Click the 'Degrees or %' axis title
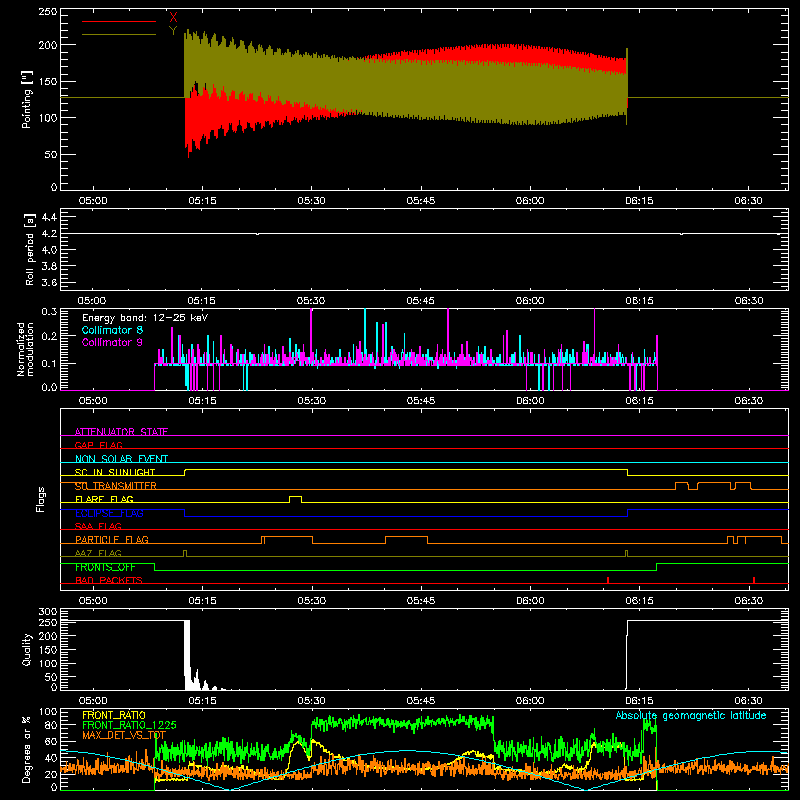 click(x=27, y=749)
